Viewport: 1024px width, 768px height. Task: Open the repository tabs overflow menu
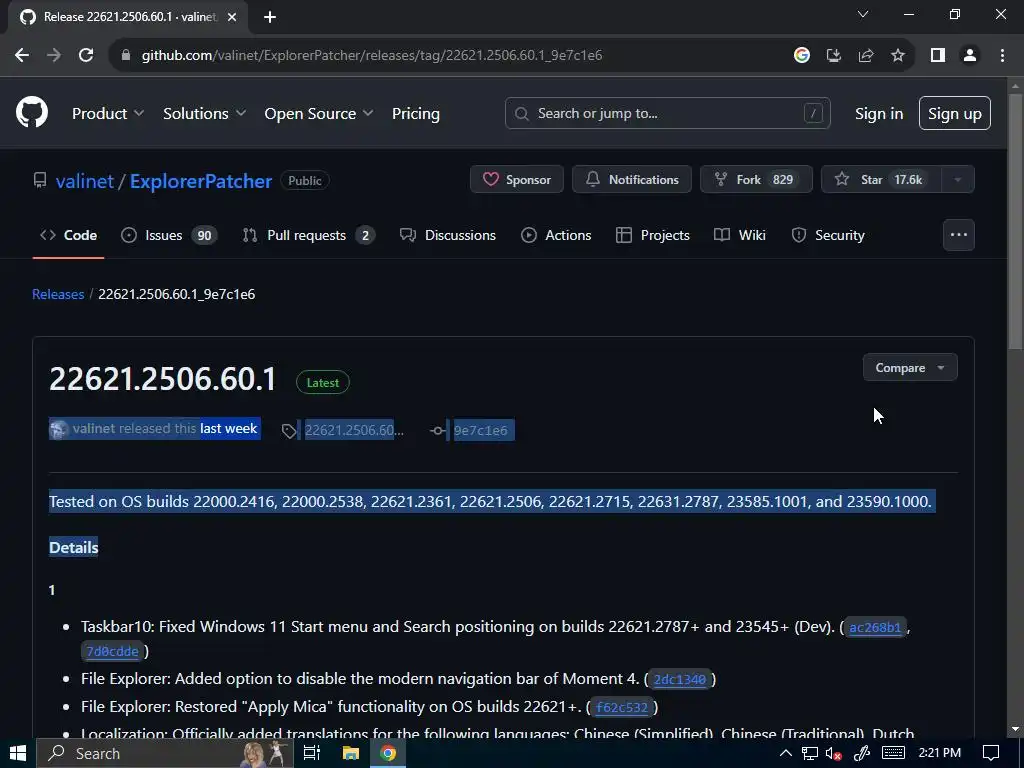click(959, 235)
